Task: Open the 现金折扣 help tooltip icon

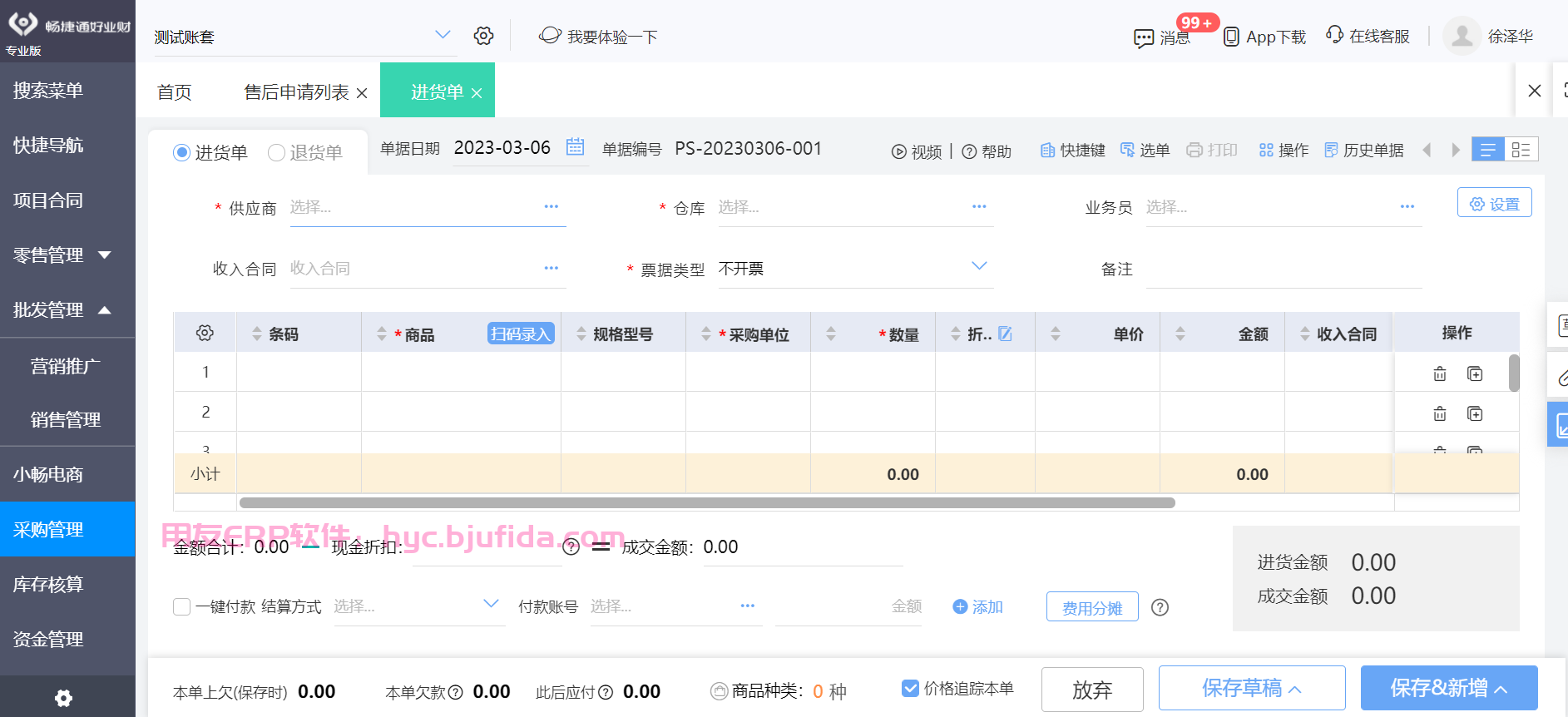Action: 571,546
